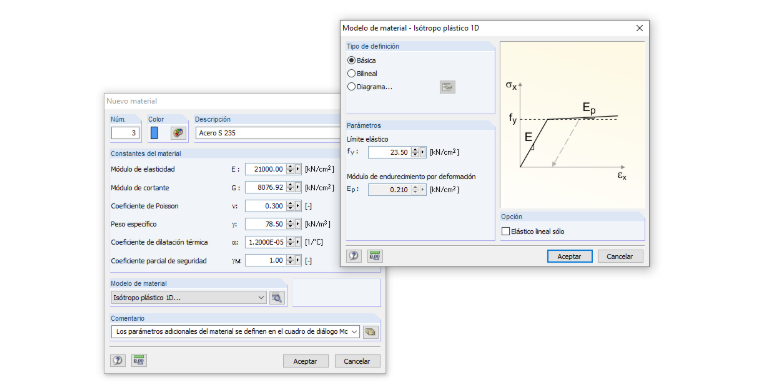This screenshot has width=760, height=385.
Task: Click Cancelar in Nuevo material dialog
Action: coord(357,361)
